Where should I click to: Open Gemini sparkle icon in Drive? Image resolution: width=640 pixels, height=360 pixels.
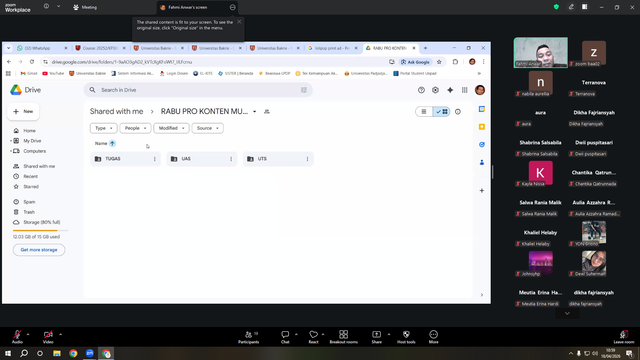click(450, 90)
